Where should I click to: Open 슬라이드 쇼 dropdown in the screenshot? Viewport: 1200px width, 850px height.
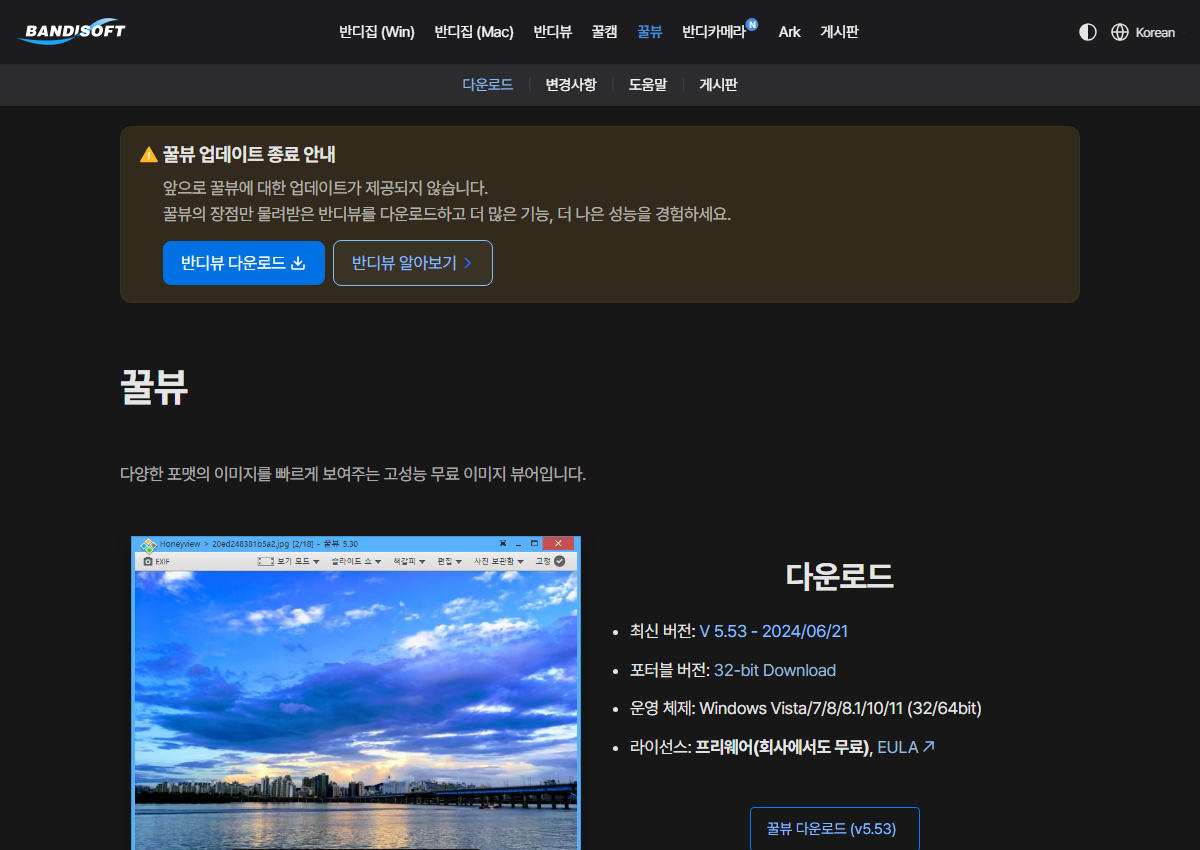[x=356, y=561]
